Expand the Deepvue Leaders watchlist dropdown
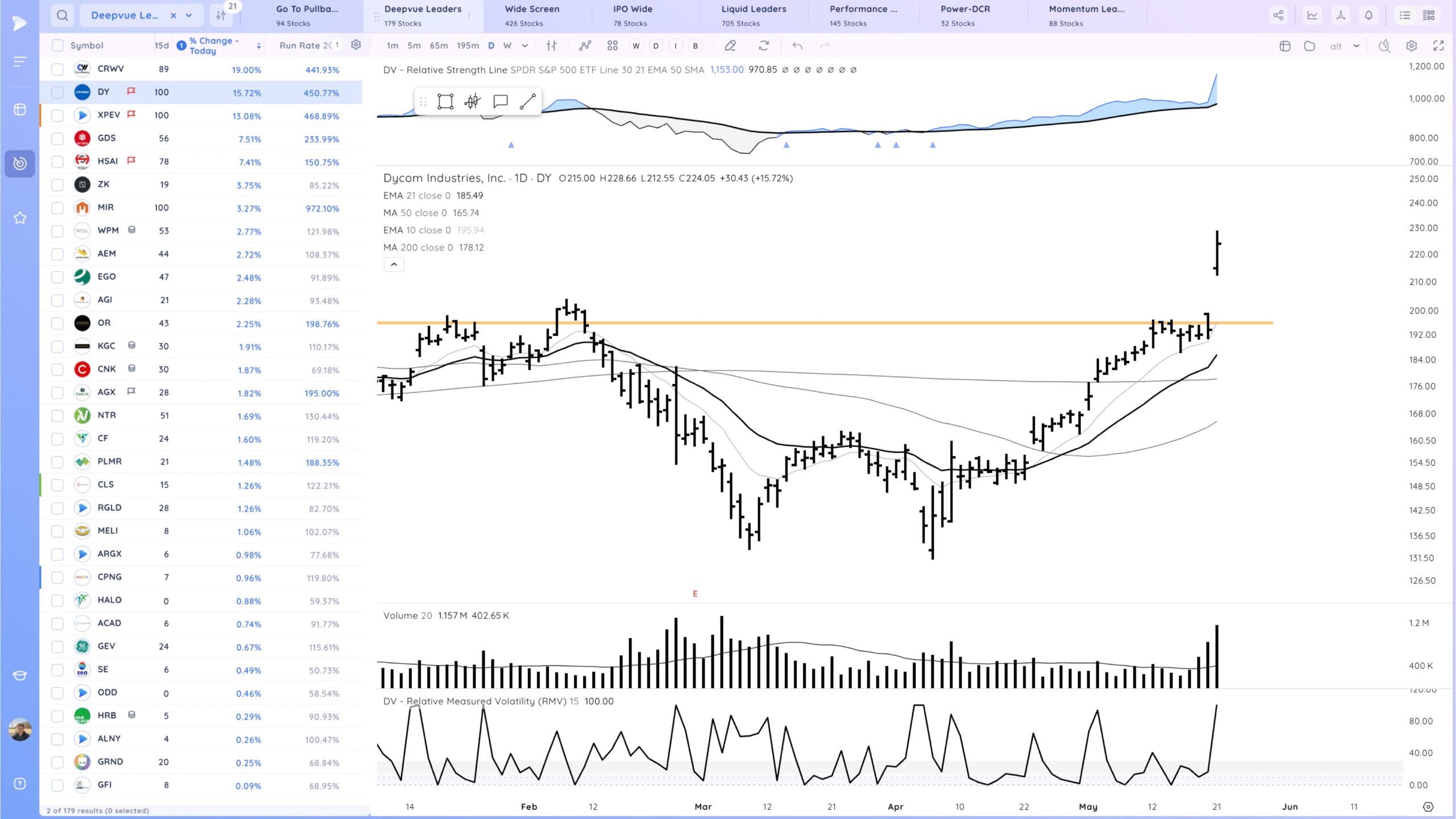The height and width of the screenshot is (819, 1456). [189, 15]
